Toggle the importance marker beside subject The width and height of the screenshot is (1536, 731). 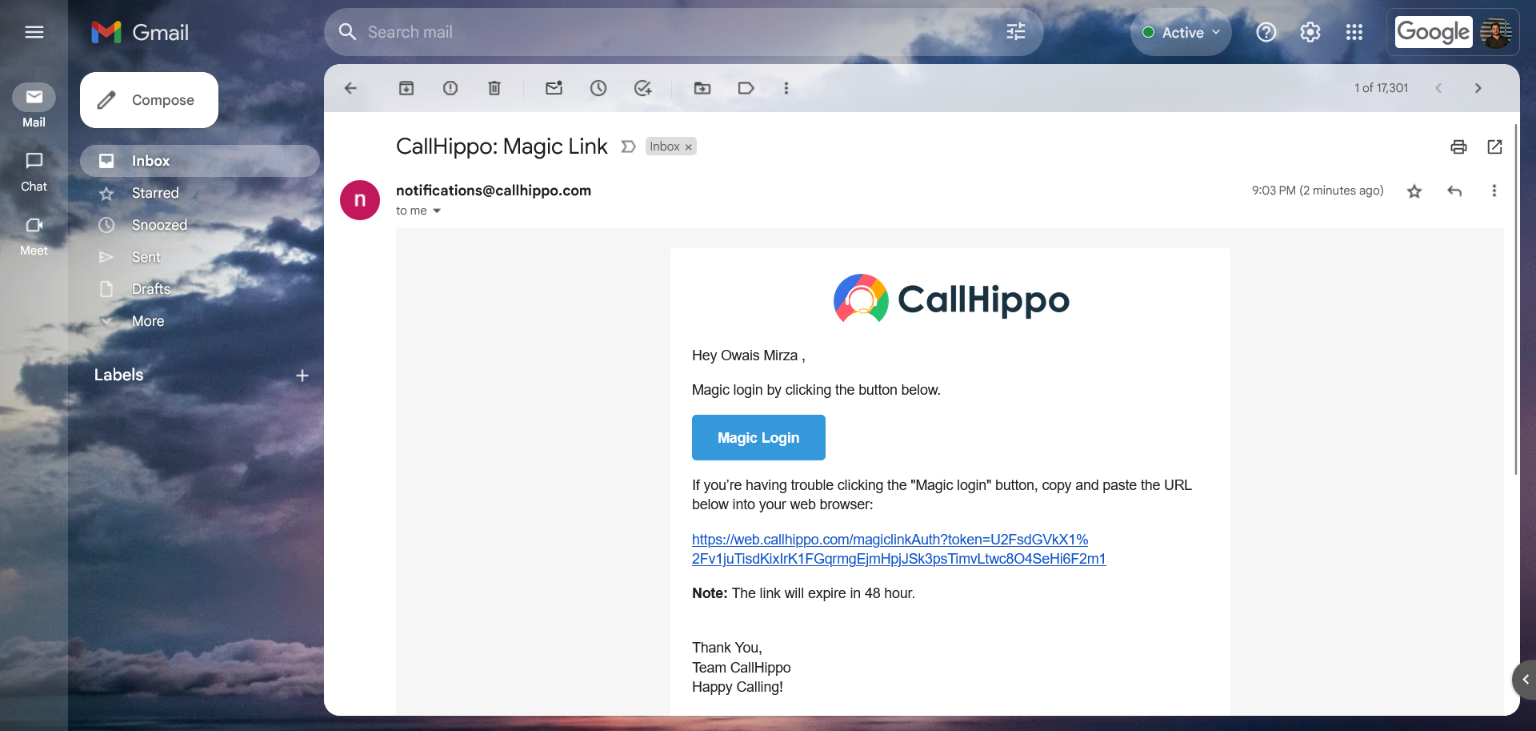pyautogui.click(x=628, y=147)
